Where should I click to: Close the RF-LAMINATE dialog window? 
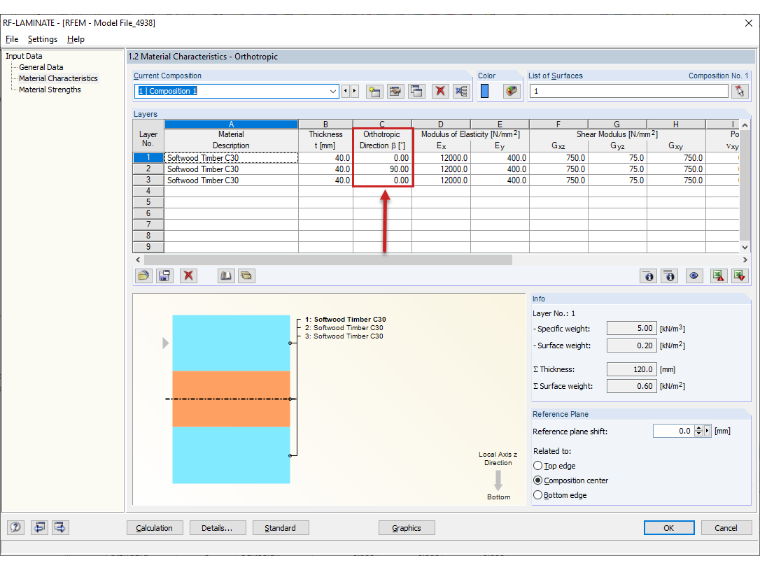(x=748, y=23)
